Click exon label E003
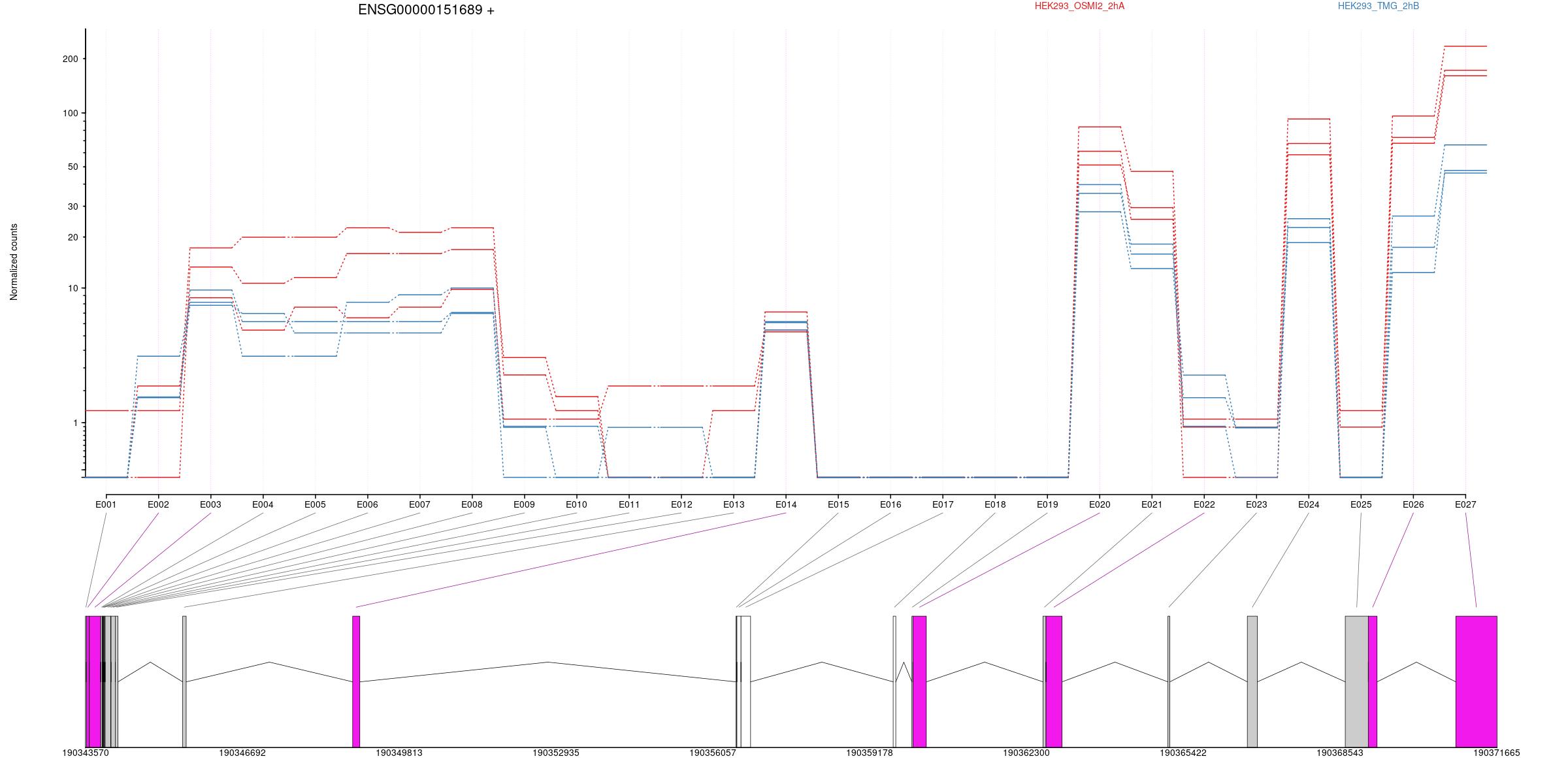This screenshot has width=1568, height=784. [x=210, y=504]
